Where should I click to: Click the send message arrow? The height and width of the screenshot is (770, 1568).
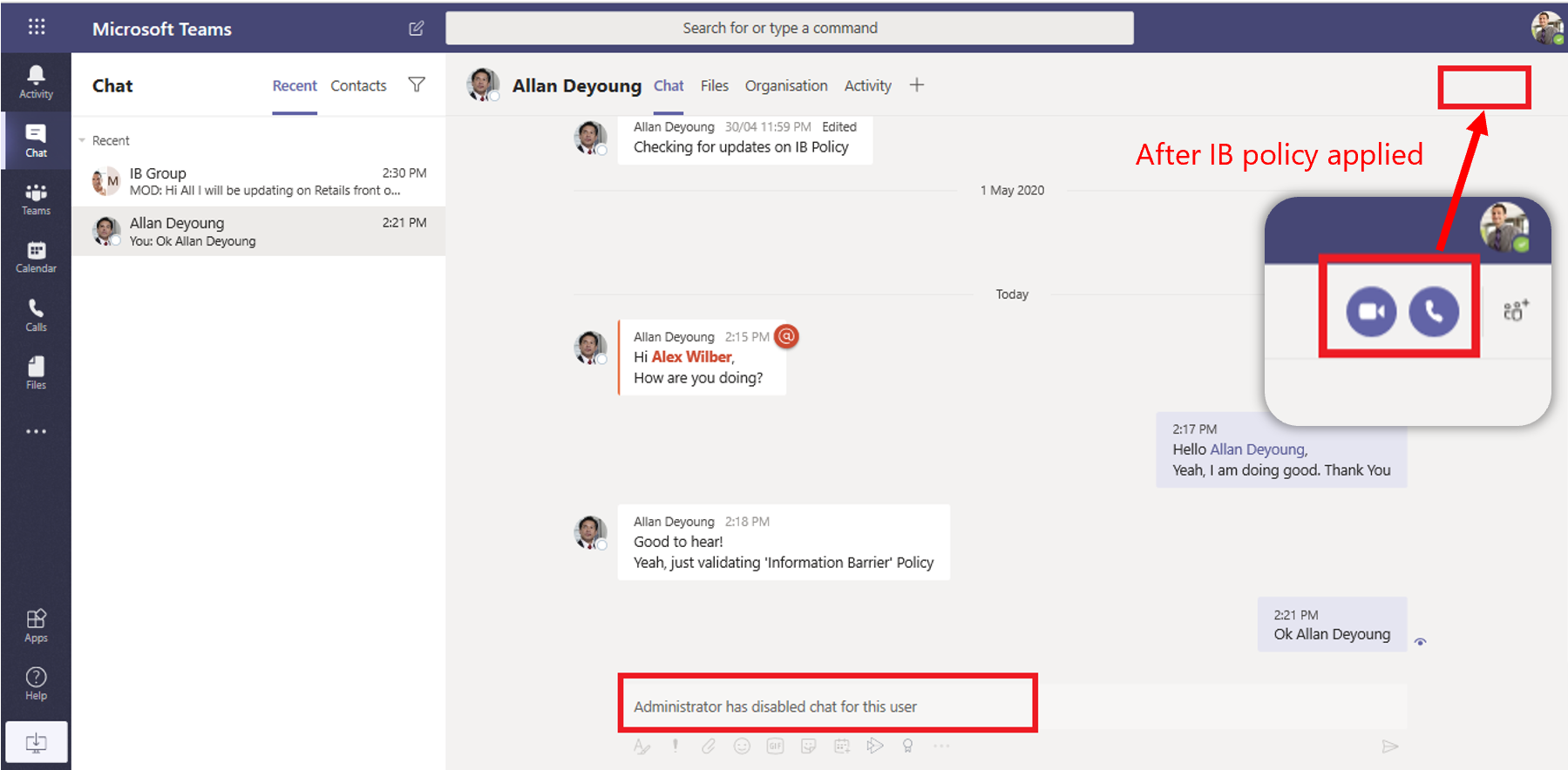1390,746
